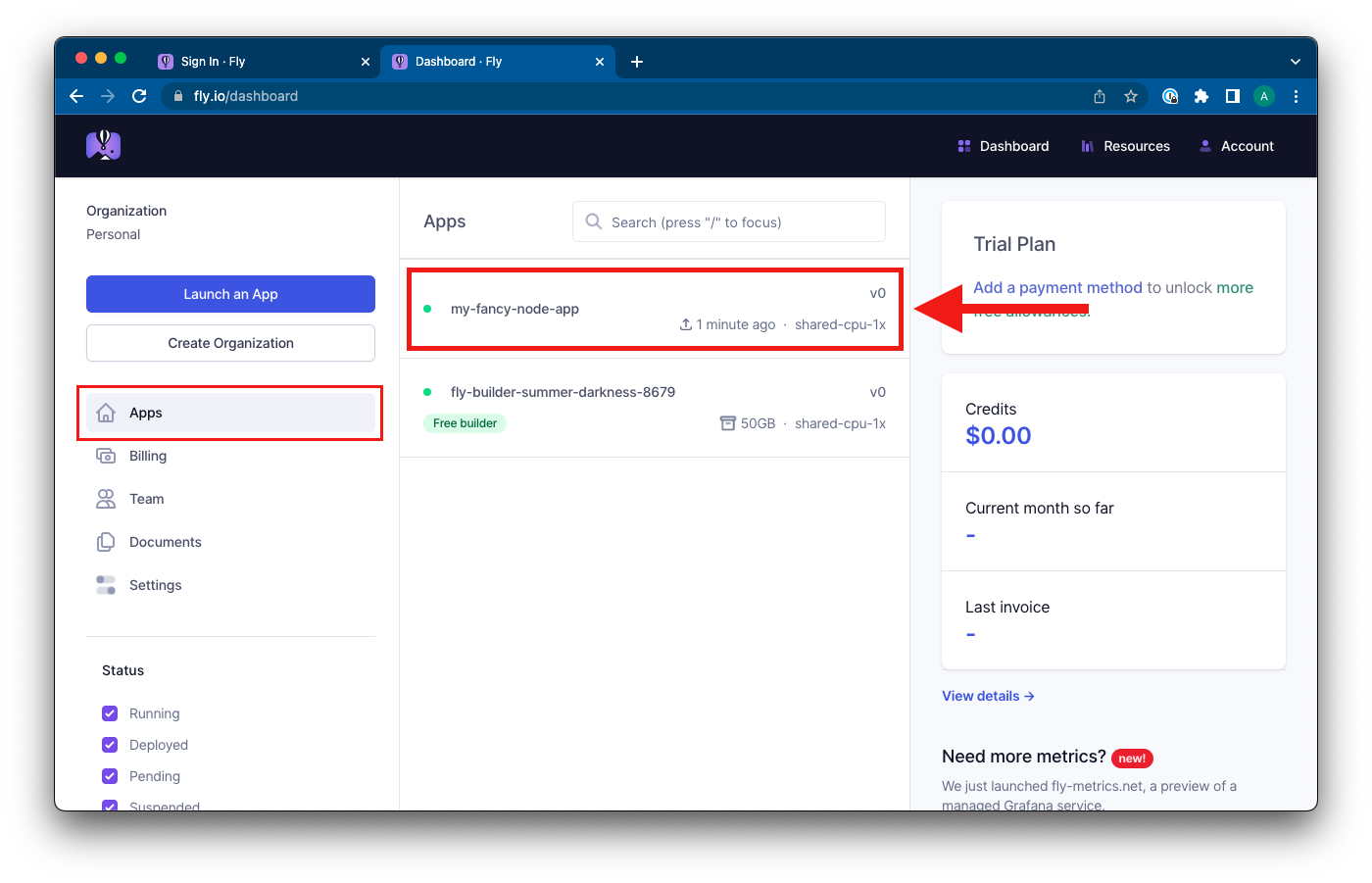Select the Dashboard grid icon in top nav
This screenshot has width=1372, height=883.
[x=964, y=145]
